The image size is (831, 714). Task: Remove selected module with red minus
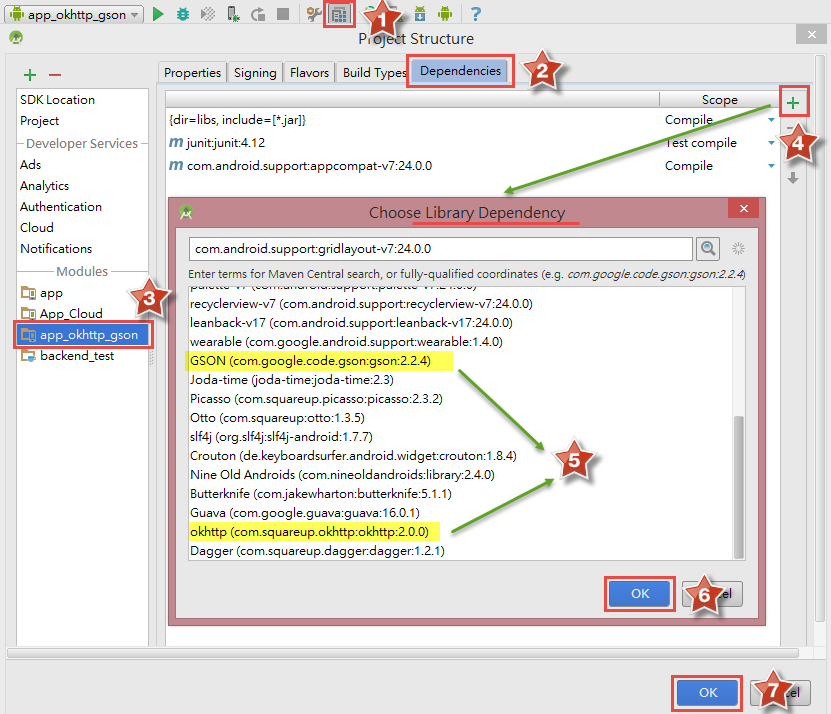pos(55,75)
